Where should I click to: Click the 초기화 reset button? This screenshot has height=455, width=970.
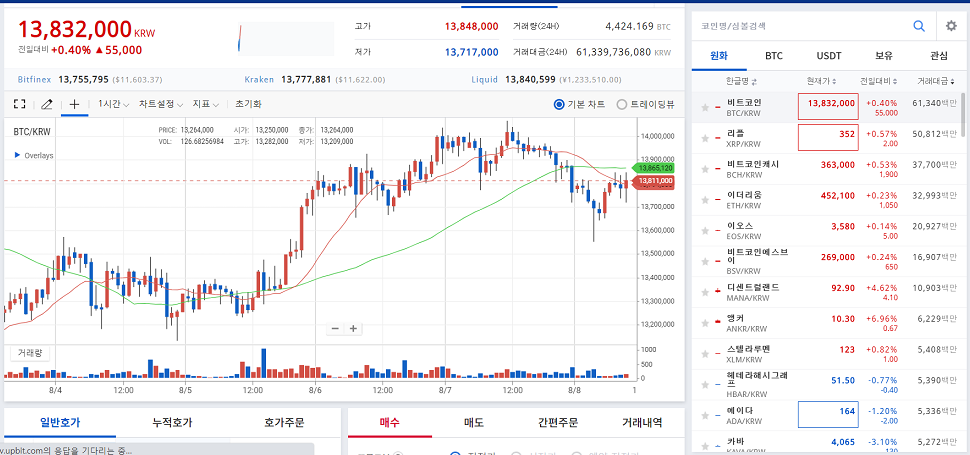tap(248, 104)
